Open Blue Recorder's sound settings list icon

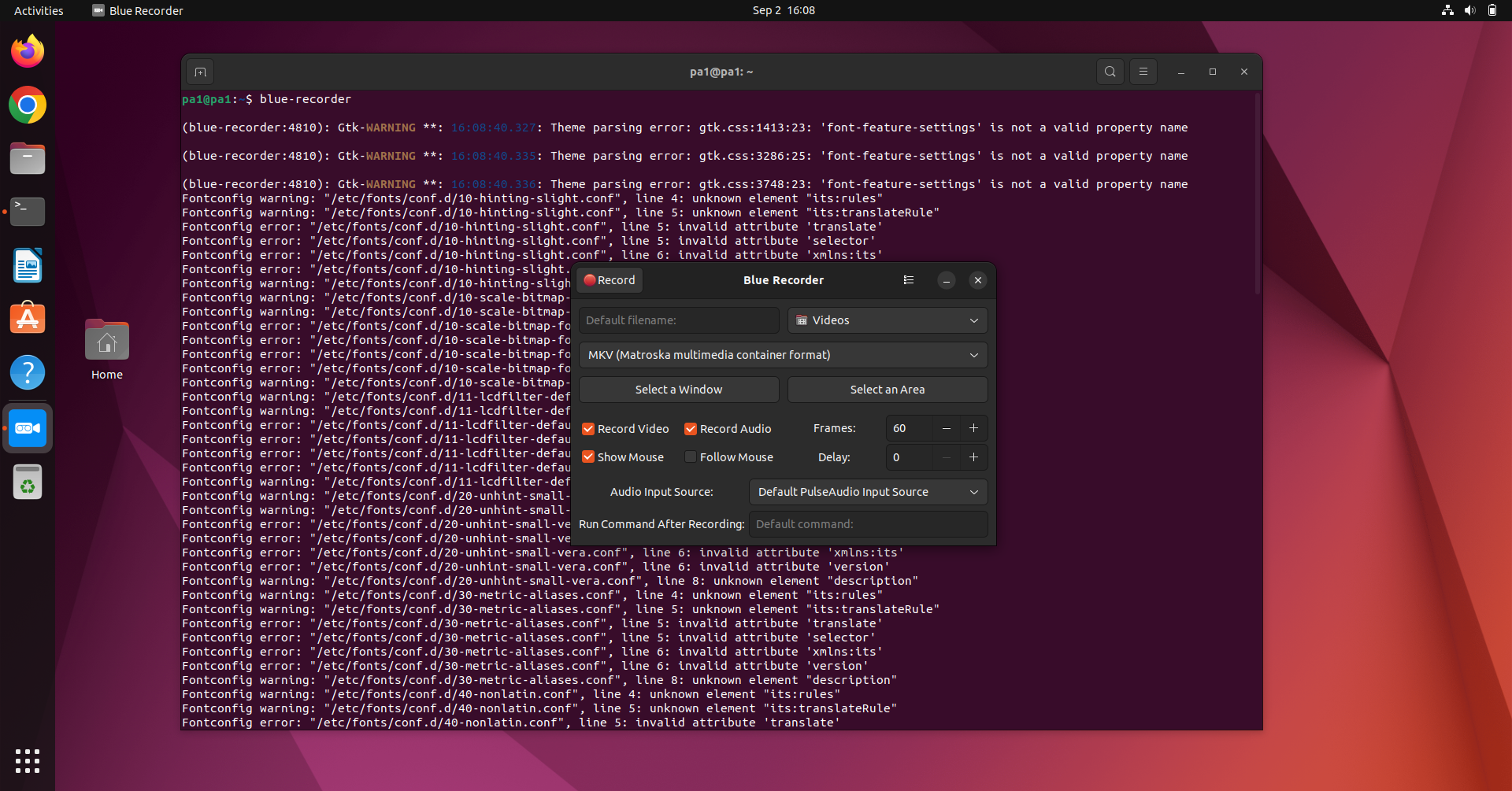pyautogui.click(x=909, y=280)
